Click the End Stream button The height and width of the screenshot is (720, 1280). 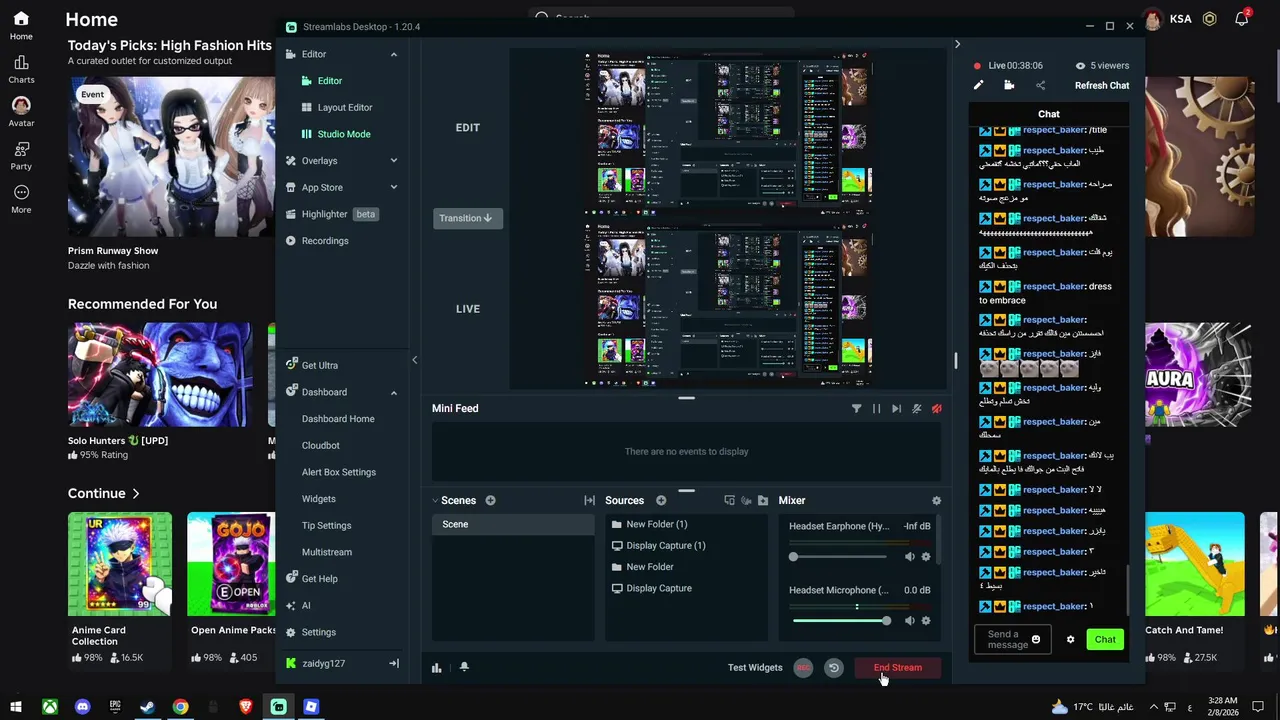[x=898, y=668]
